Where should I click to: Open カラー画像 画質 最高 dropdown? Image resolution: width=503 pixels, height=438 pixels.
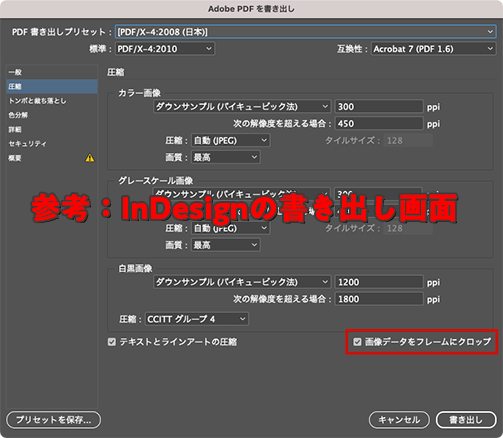226,157
